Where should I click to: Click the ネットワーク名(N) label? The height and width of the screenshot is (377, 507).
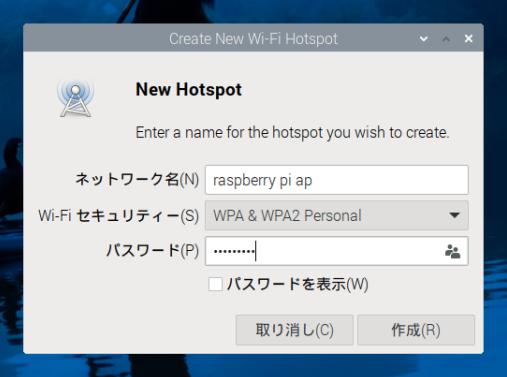tap(137, 179)
